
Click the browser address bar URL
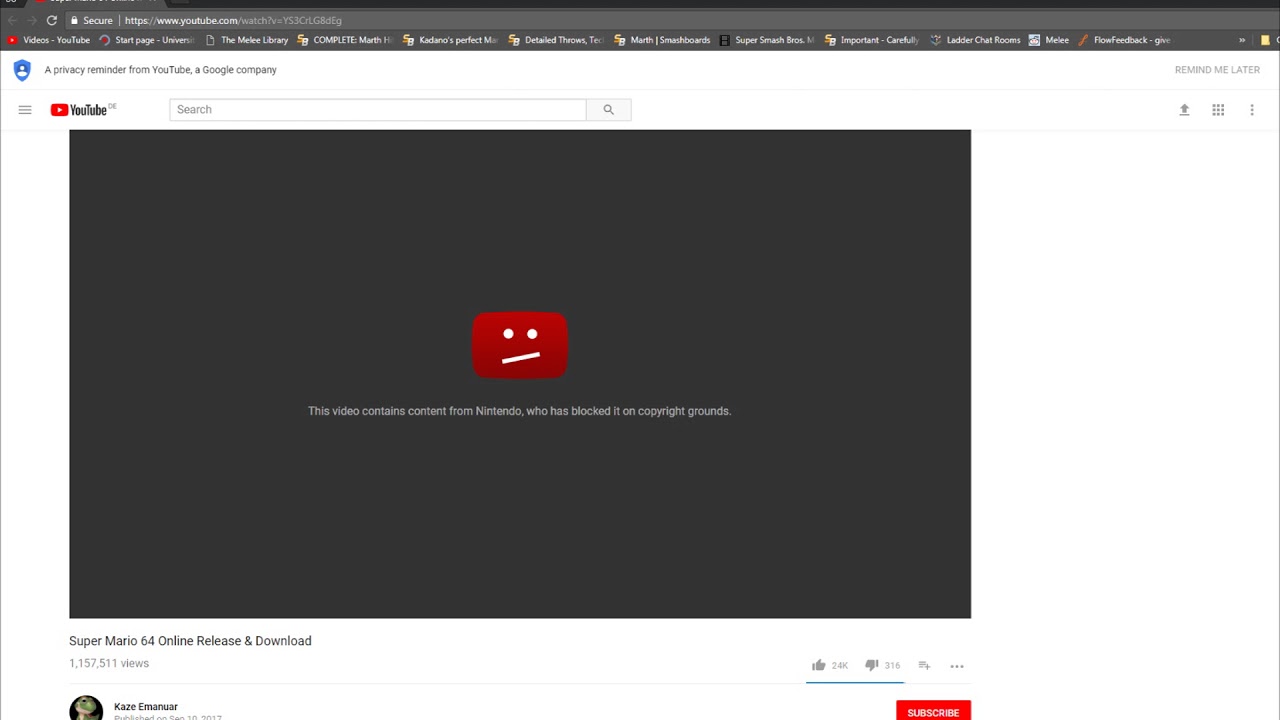[x=233, y=20]
